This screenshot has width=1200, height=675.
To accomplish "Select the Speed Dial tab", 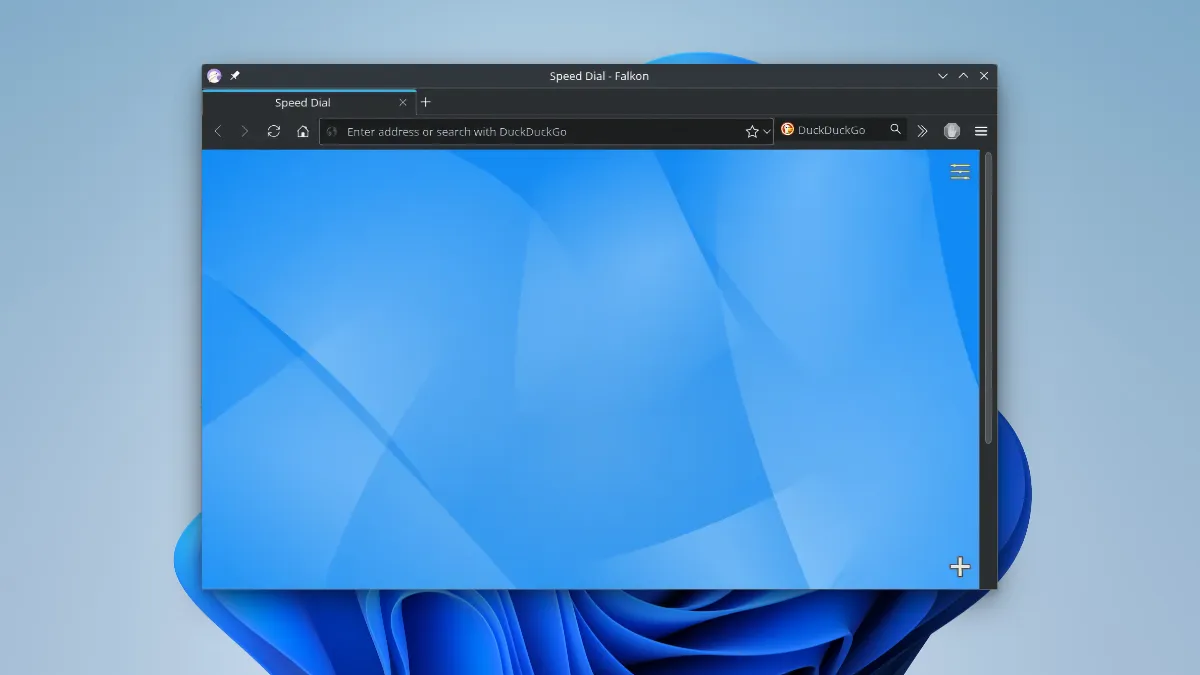I will point(302,103).
